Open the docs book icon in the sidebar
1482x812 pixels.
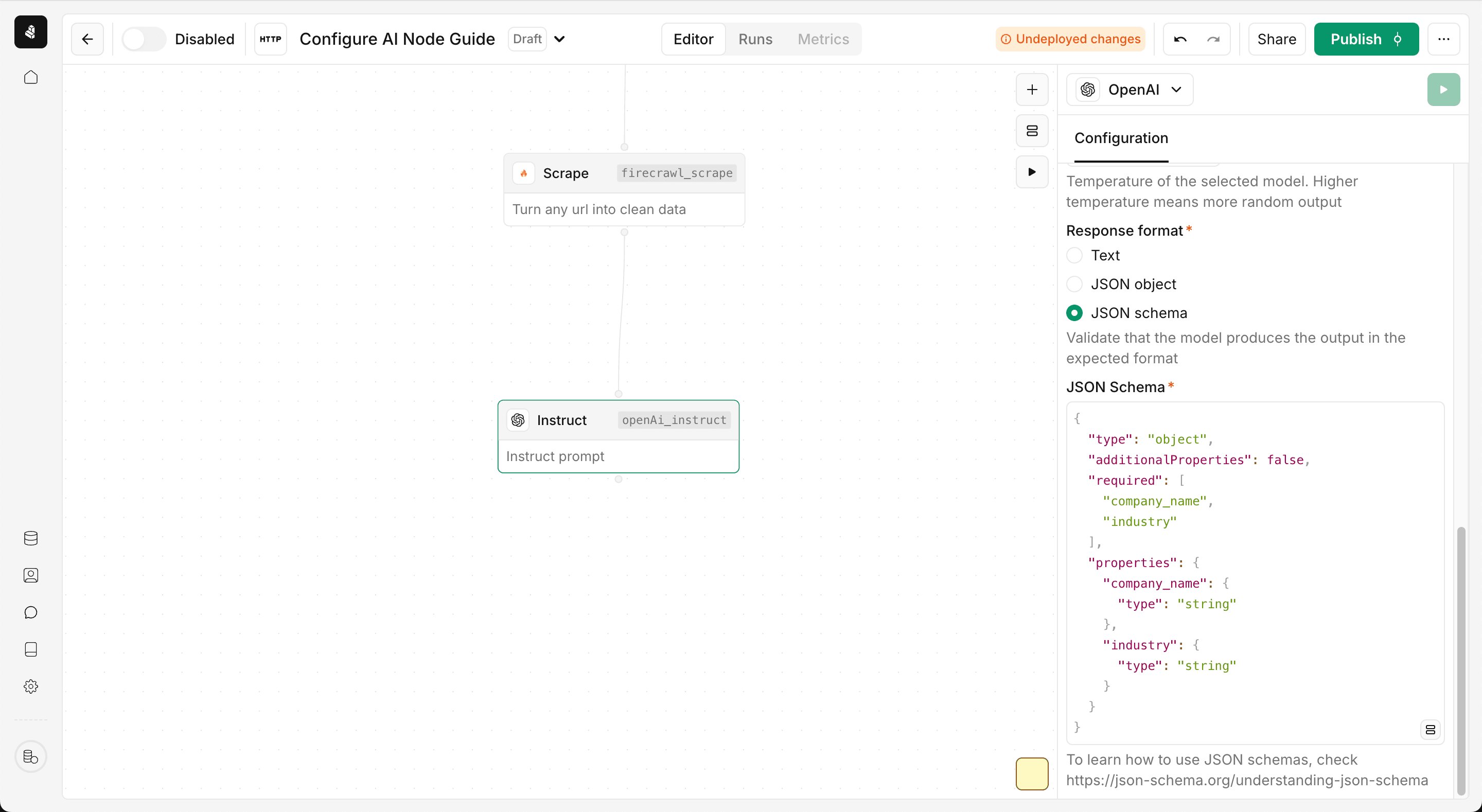[30, 649]
